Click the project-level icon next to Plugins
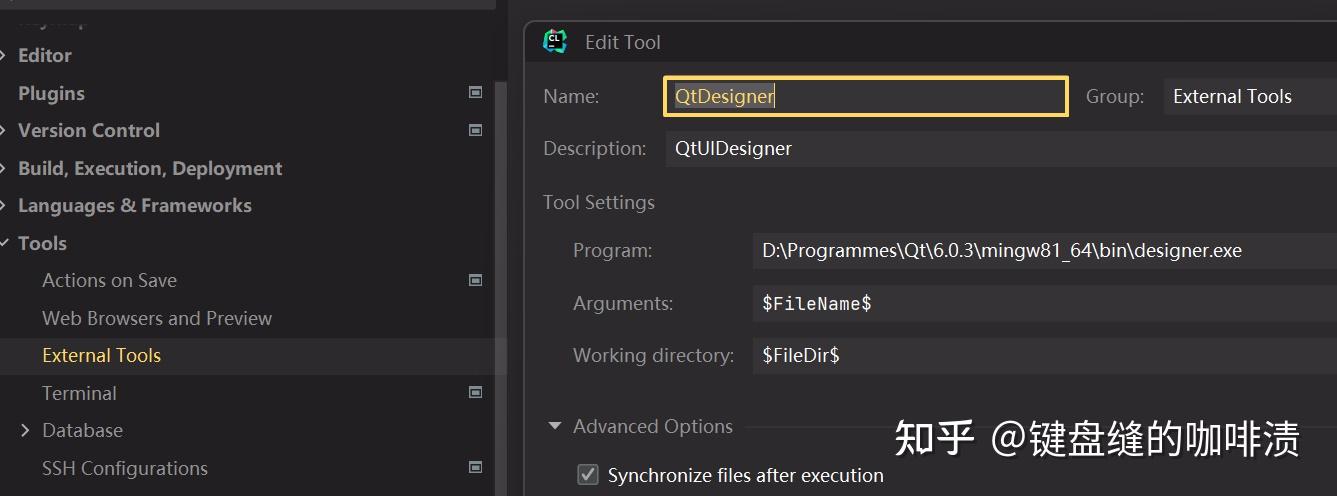The image size is (1337, 496). (x=476, y=93)
